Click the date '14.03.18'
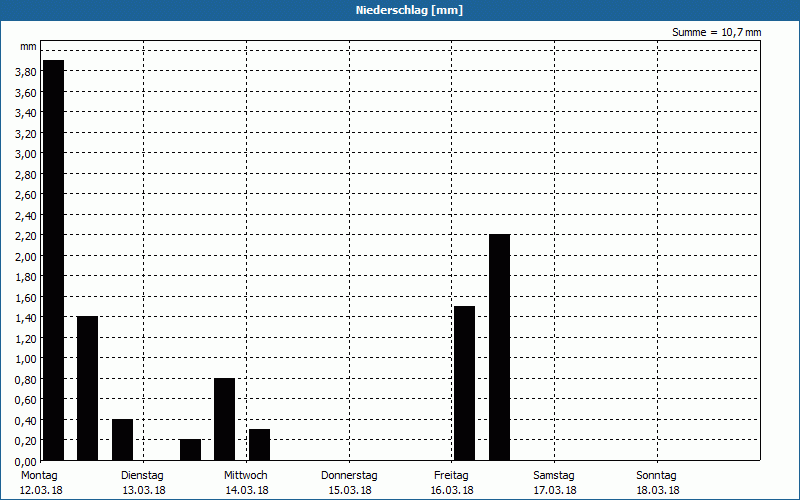 (x=247, y=491)
